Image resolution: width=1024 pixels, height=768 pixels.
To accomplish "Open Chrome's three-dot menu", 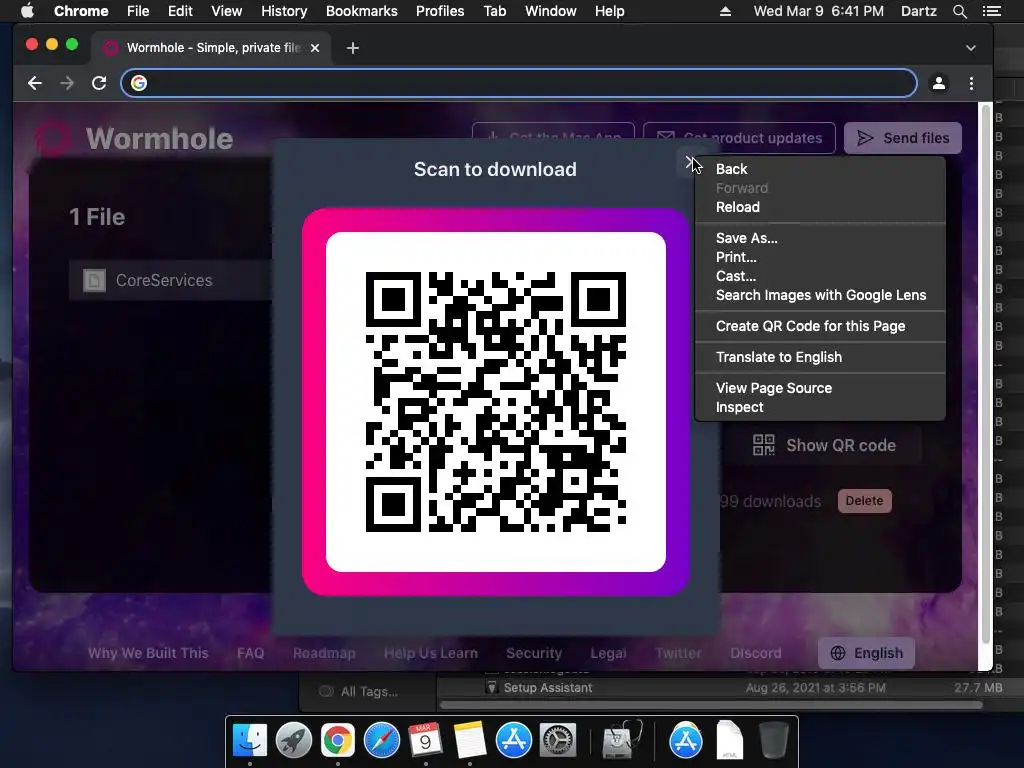I will pyautogui.click(x=972, y=83).
